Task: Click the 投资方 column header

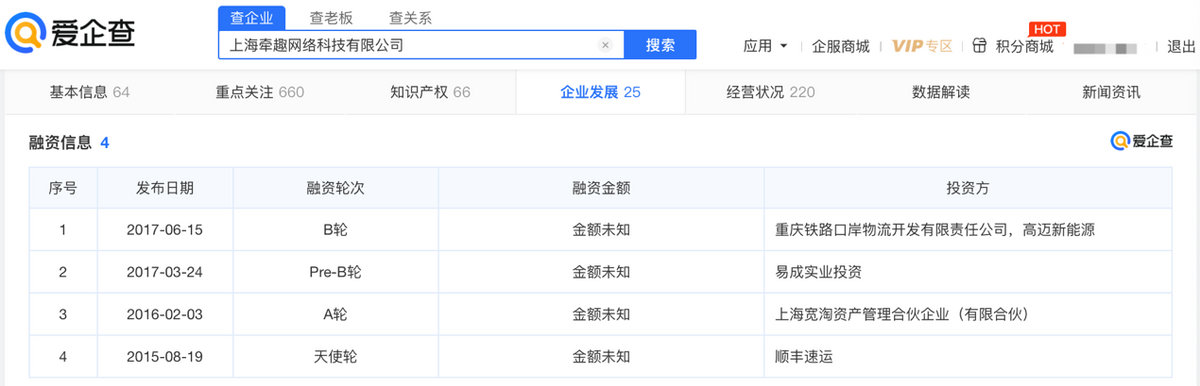Action: pyautogui.click(x=968, y=188)
